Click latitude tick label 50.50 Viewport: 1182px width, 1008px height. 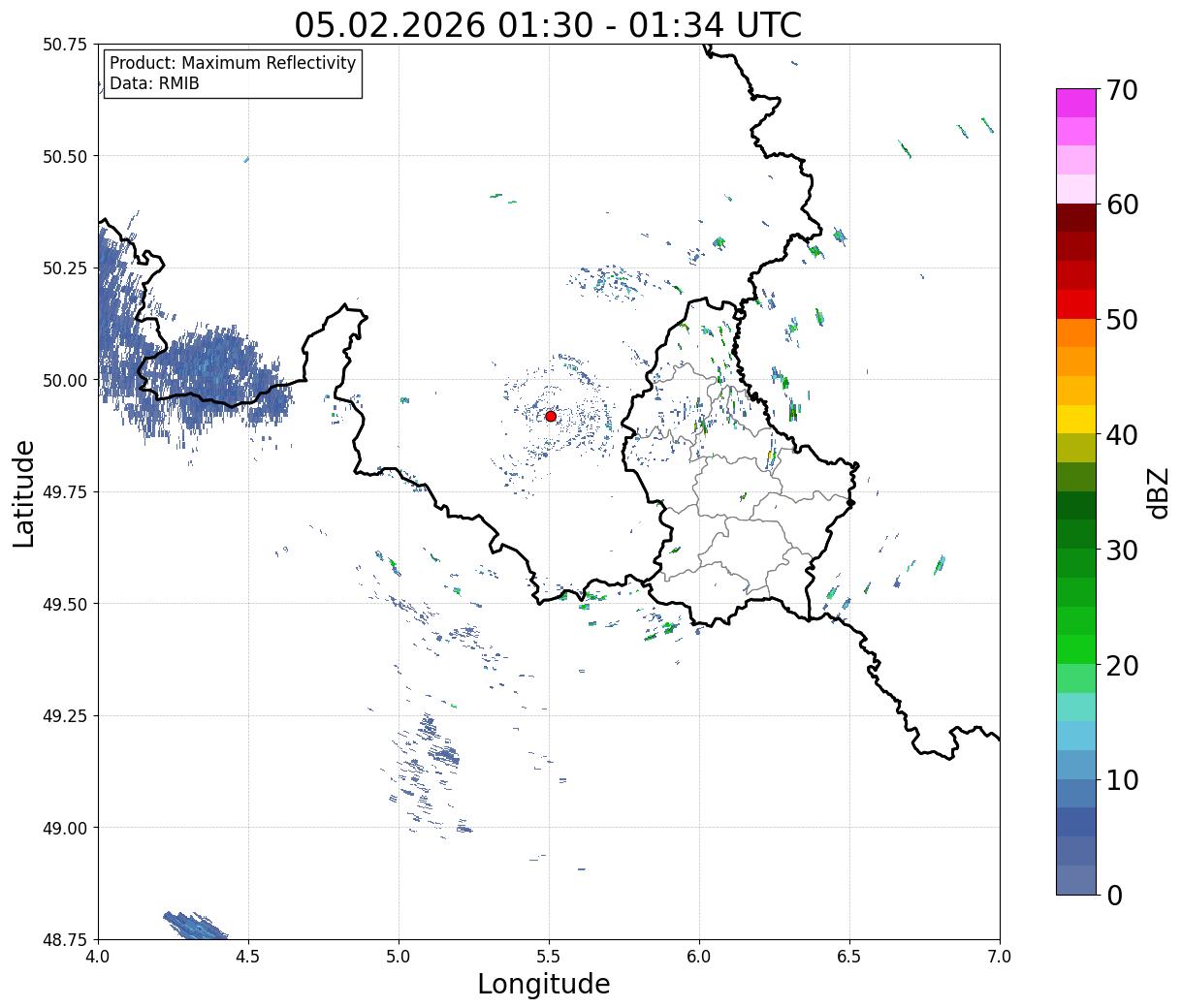point(65,156)
